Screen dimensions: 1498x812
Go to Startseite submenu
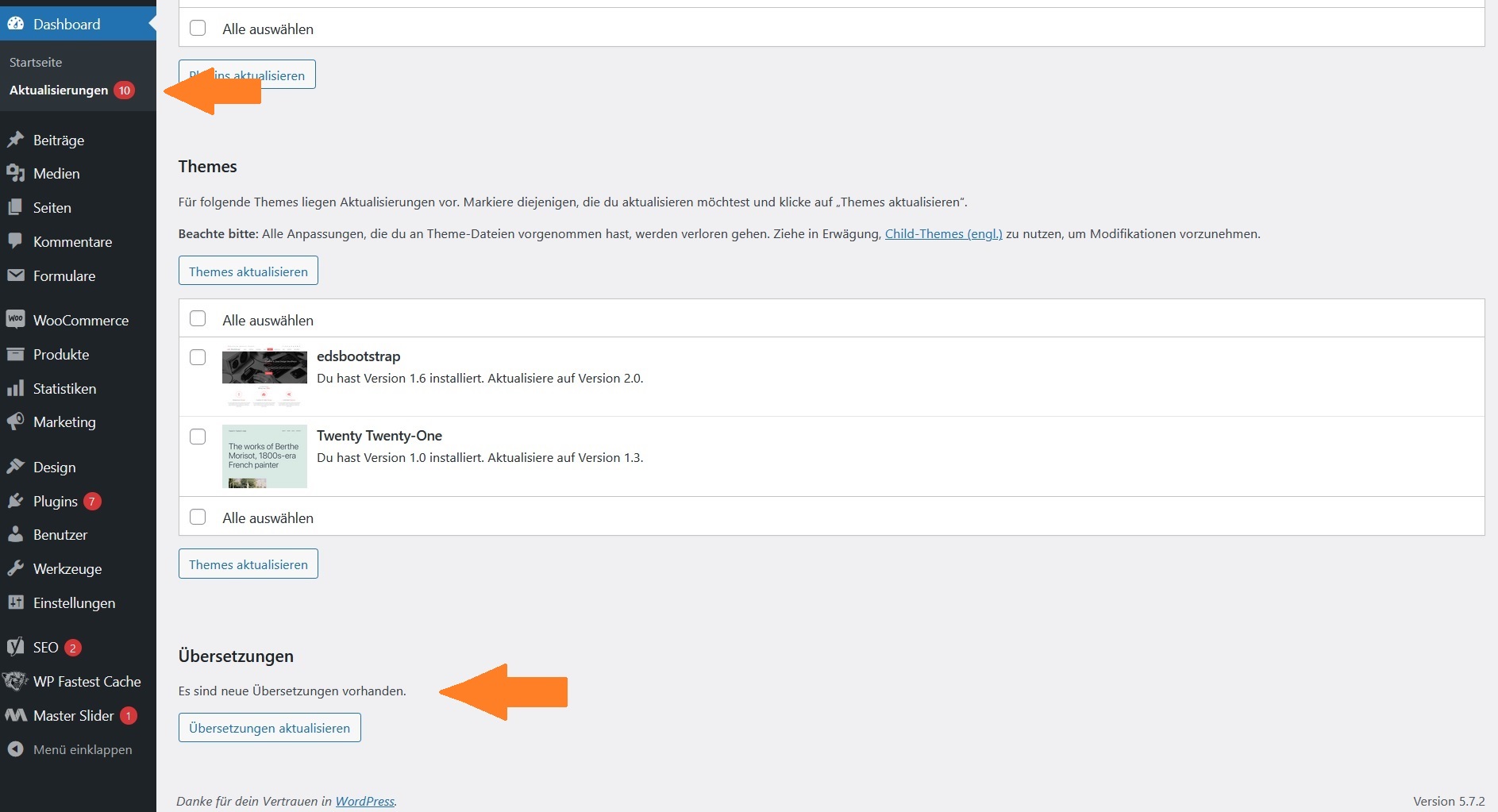[36, 62]
